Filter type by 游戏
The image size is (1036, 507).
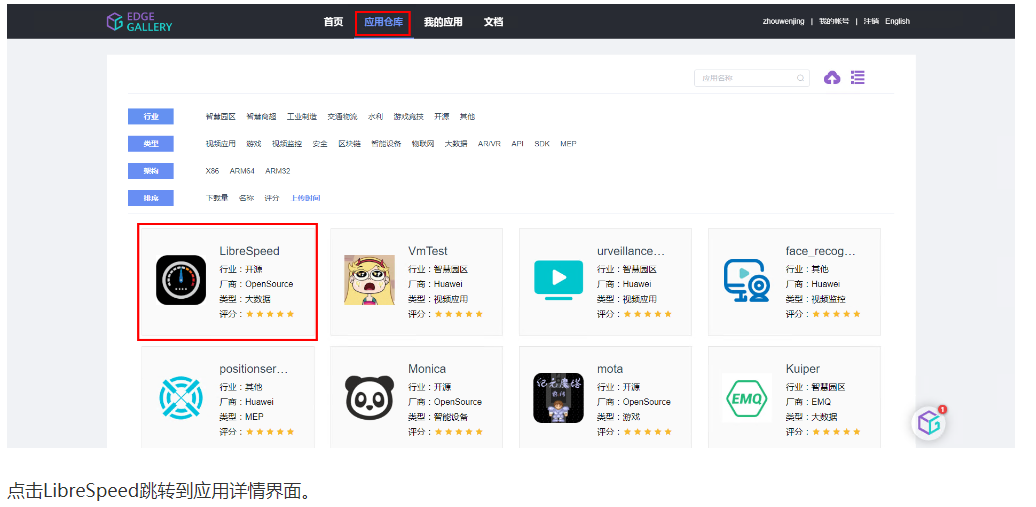254,143
